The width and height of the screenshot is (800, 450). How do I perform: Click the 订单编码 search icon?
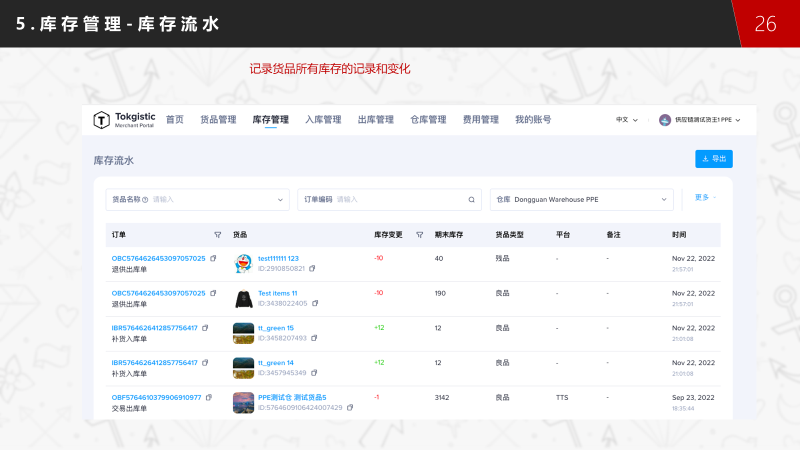[x=471, y=200]
